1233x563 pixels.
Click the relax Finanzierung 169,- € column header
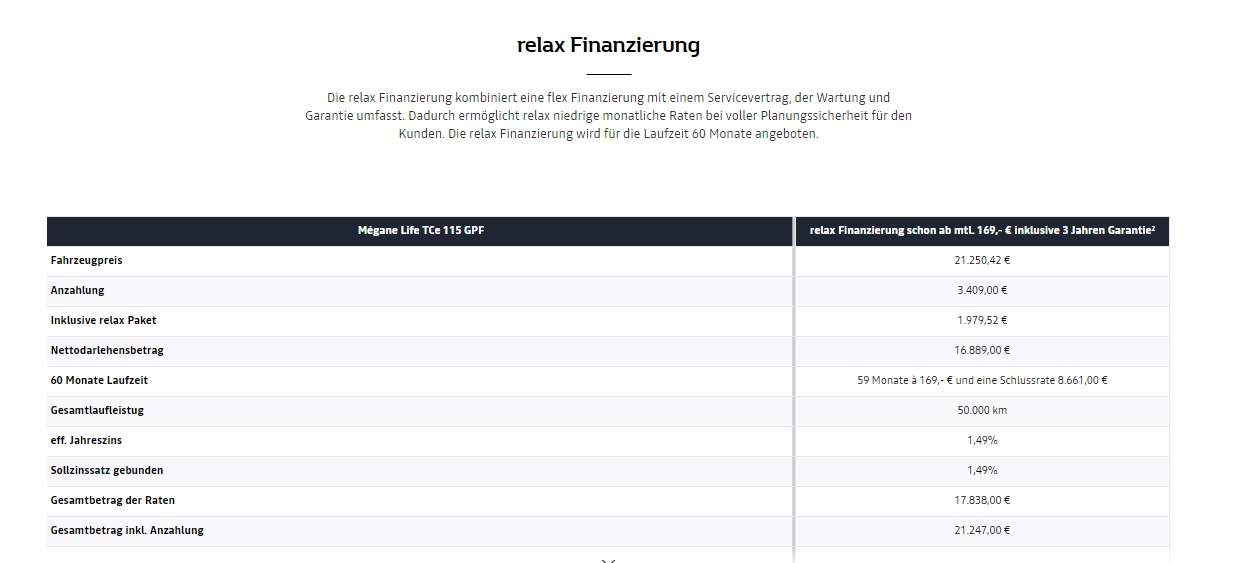coord(982,231)
